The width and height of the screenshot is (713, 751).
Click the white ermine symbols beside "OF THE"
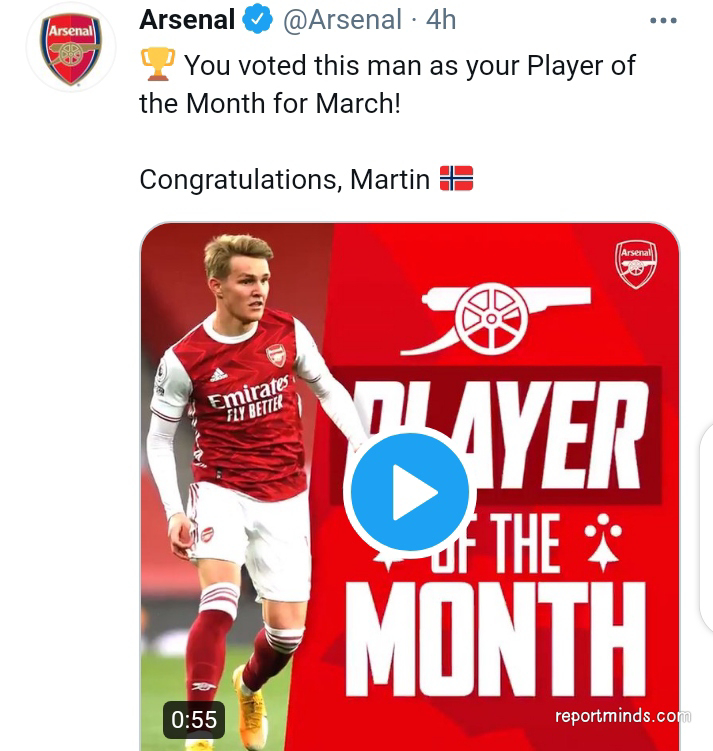click(x=602, y=542)
